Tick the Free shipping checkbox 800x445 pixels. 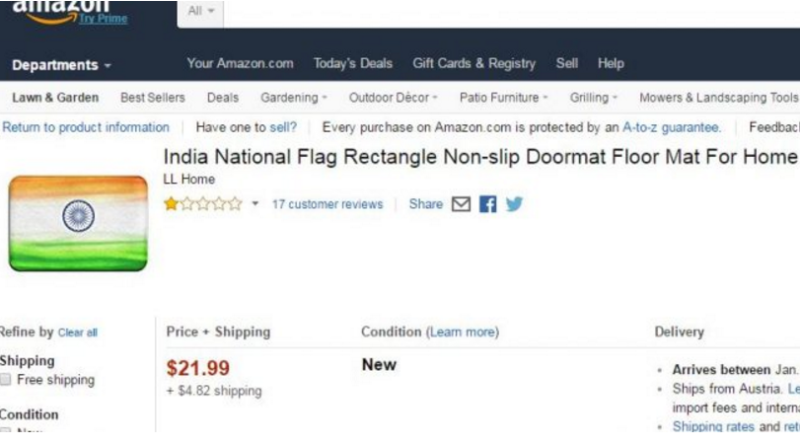pyautogui.click(x=7, y=380)
